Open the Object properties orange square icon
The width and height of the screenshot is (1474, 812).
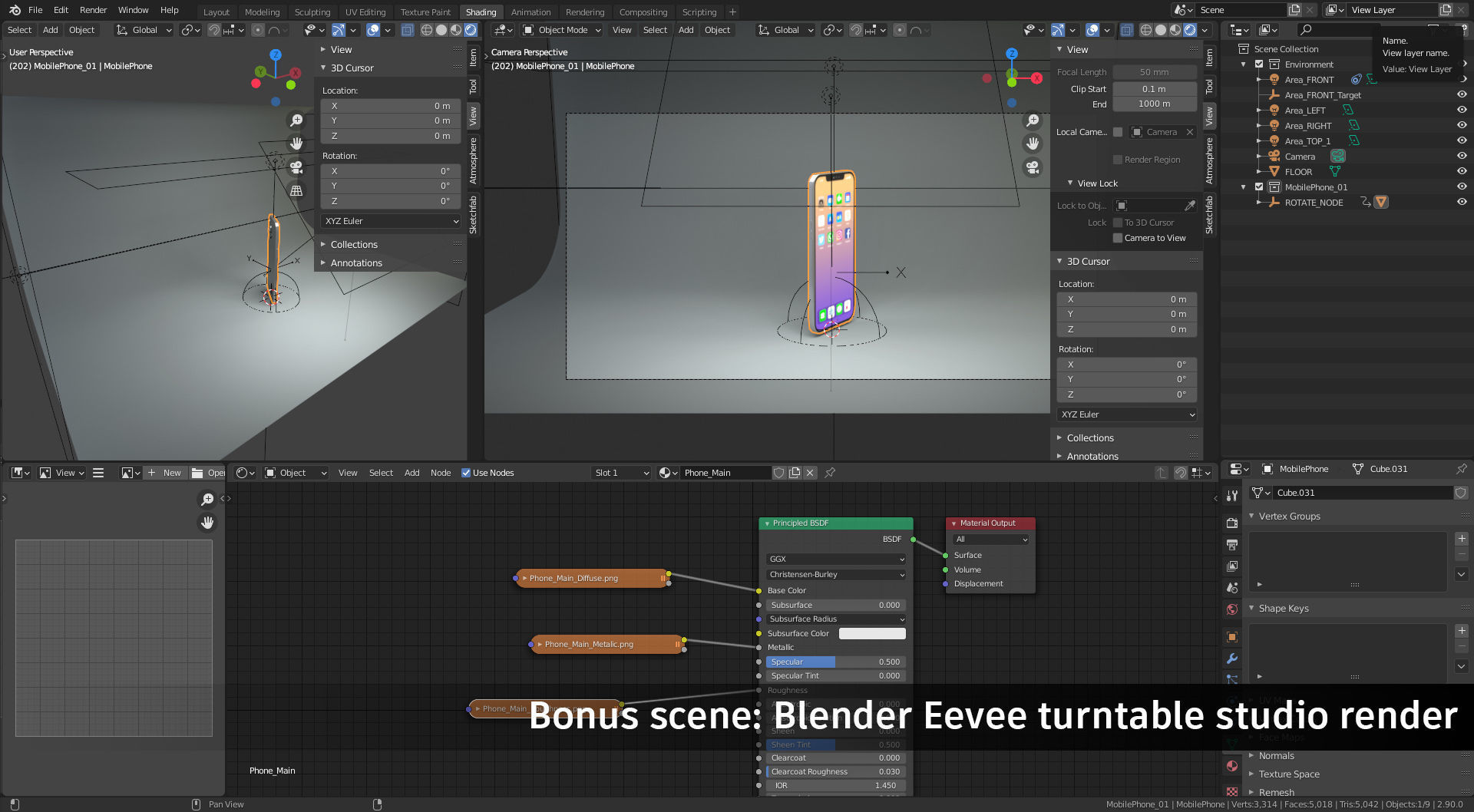pos(1232,636)
